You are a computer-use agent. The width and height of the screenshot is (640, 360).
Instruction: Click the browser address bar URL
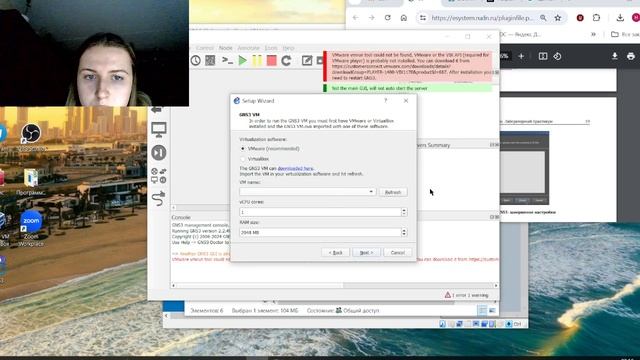482,18
